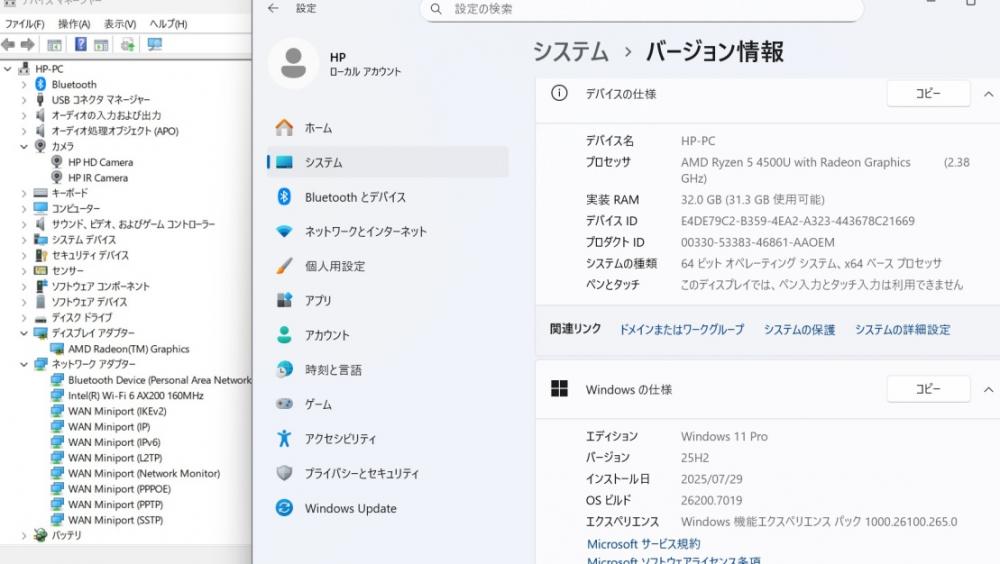The image size is (1000, 564).
Task: Click the Back arrow in Device Manager toolbar
Action: [x=8, y=45]
